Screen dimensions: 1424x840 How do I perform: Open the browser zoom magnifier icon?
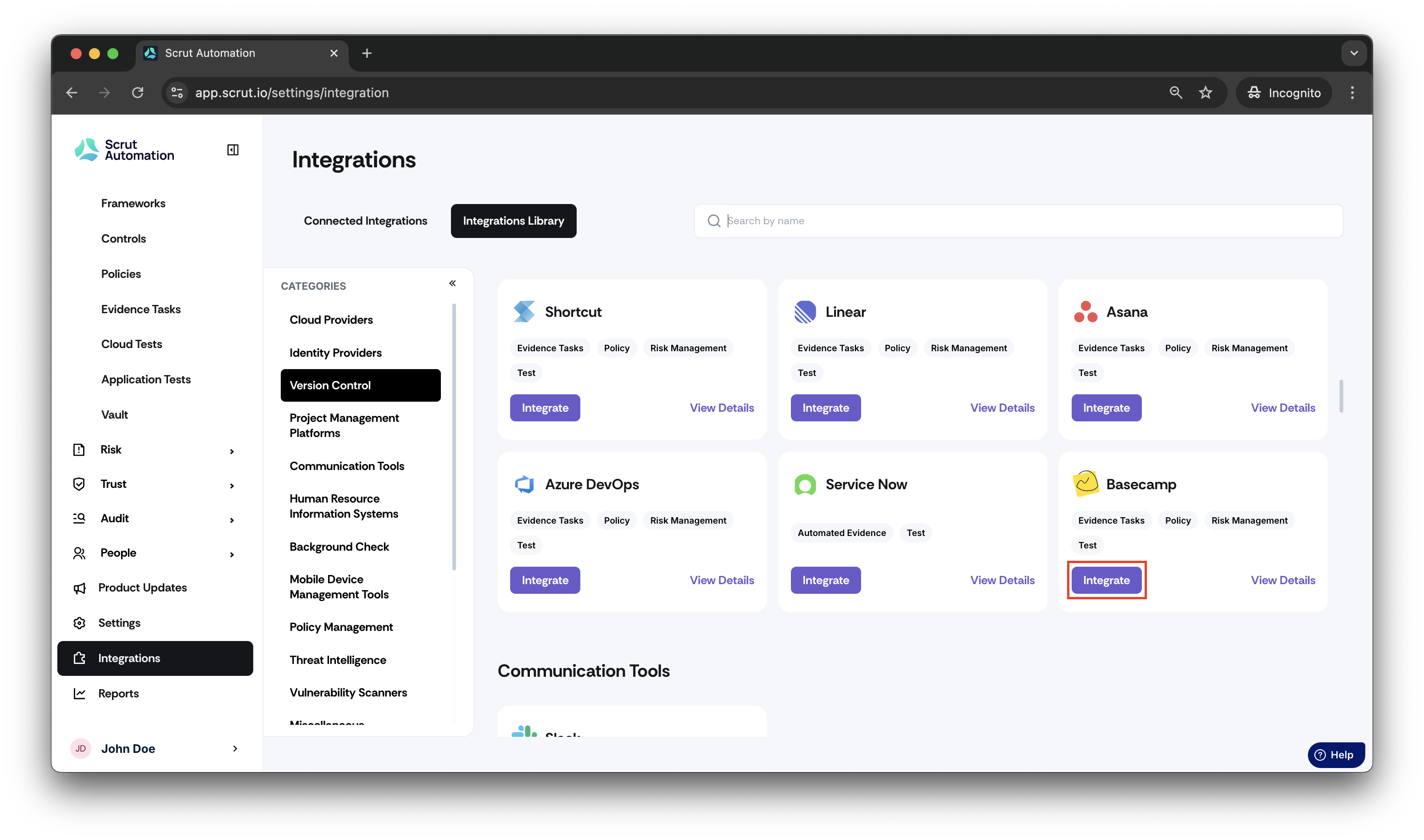(x=1176, y=92)
